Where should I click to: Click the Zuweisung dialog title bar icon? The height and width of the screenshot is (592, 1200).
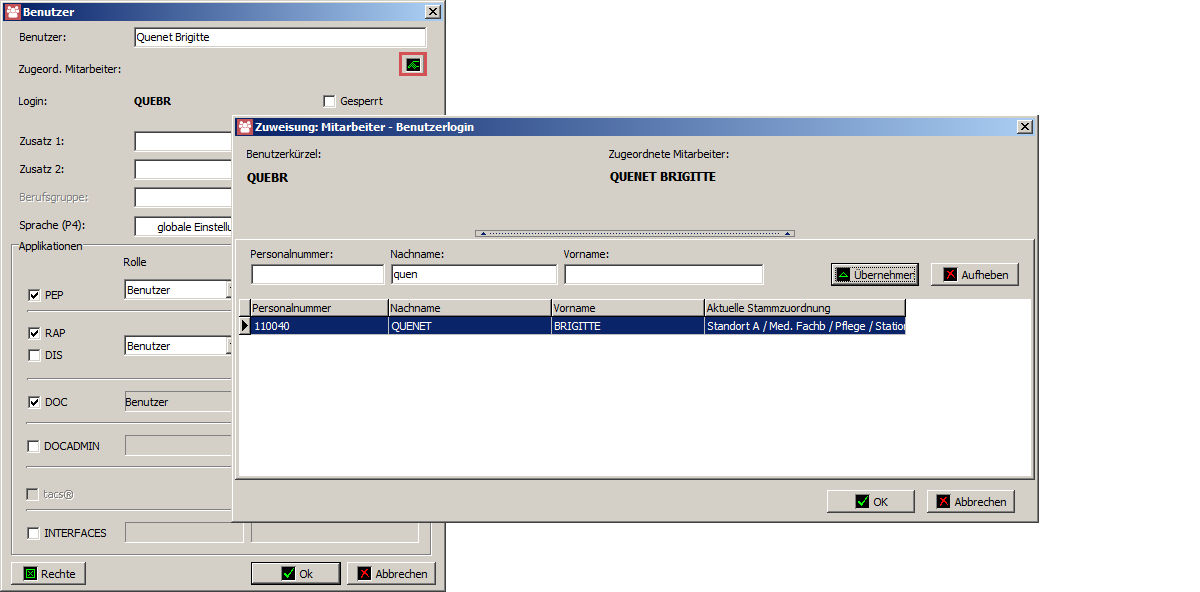pyautogui.click(x=244, y=127)
